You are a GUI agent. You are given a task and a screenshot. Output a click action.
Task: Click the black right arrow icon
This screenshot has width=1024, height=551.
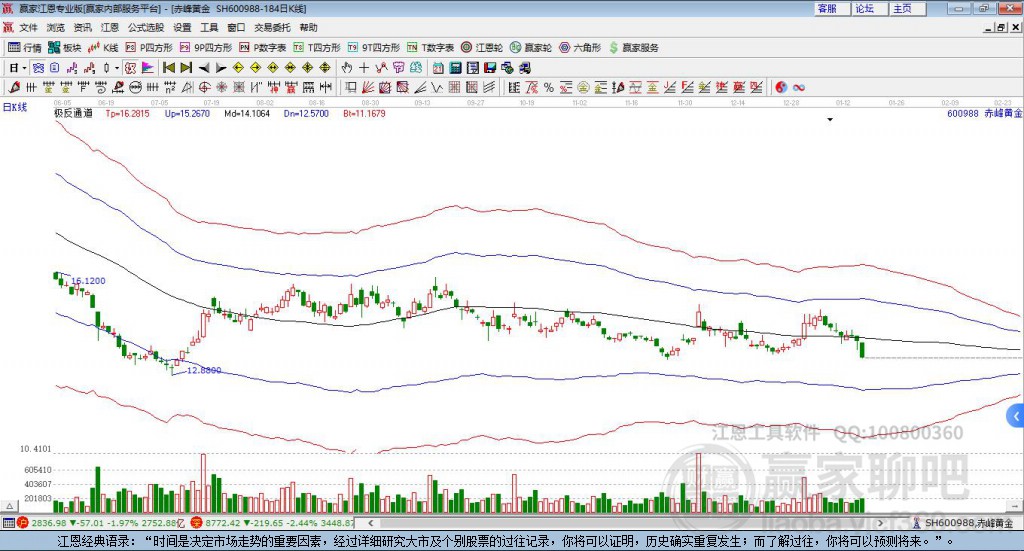tap(221, 68)
